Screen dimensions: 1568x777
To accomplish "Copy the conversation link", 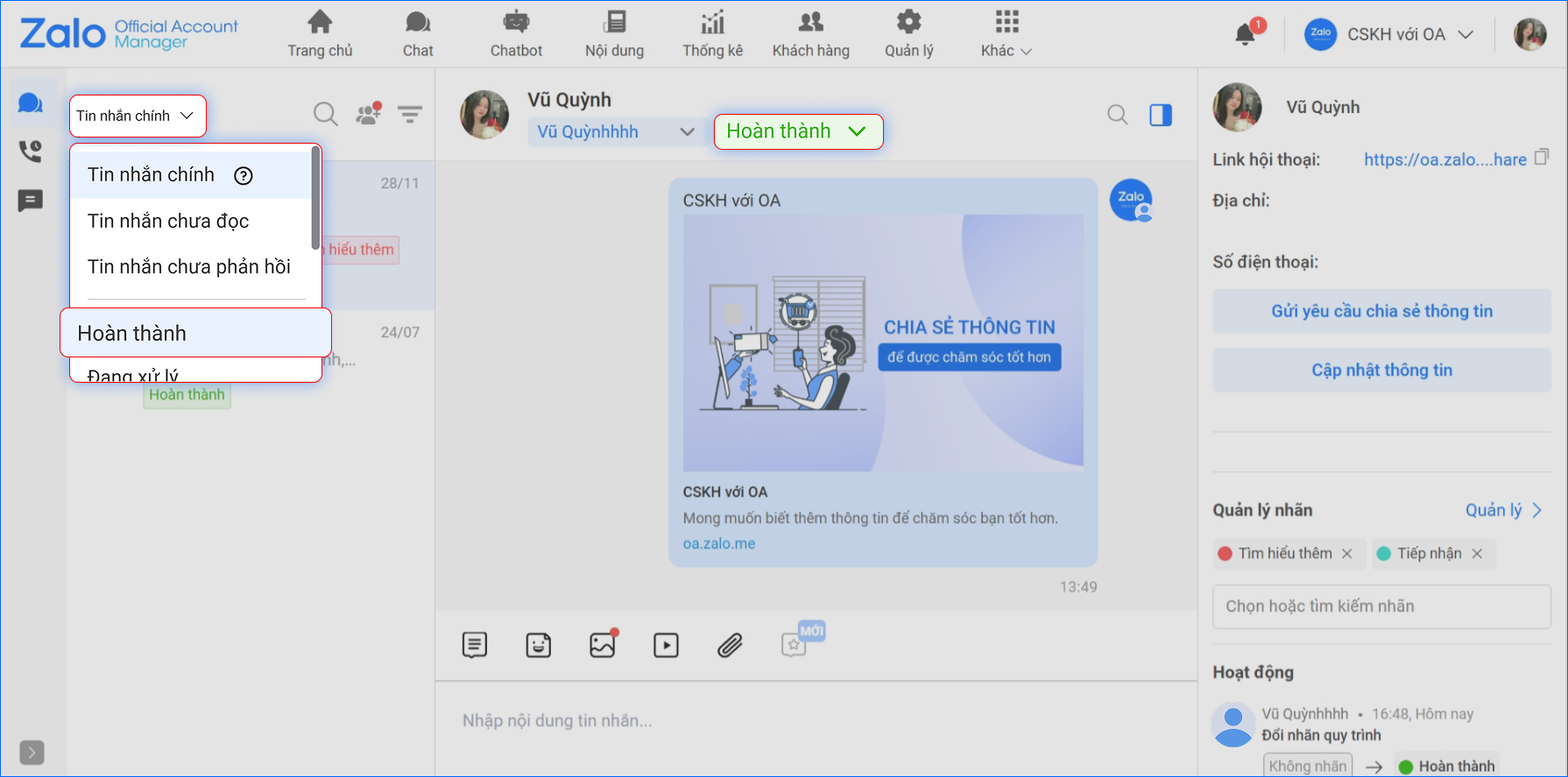I will 1542,158.
